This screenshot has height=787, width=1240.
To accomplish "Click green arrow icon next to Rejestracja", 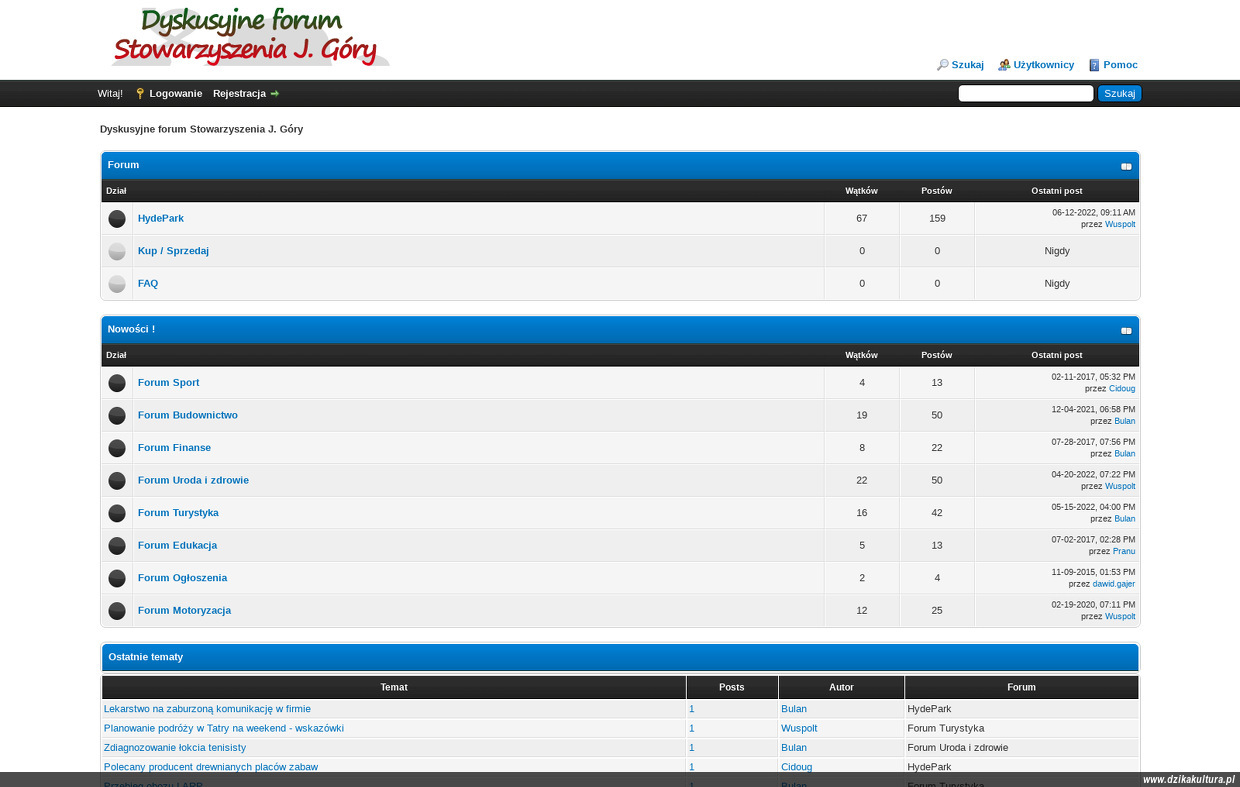I will click(275, 94).
